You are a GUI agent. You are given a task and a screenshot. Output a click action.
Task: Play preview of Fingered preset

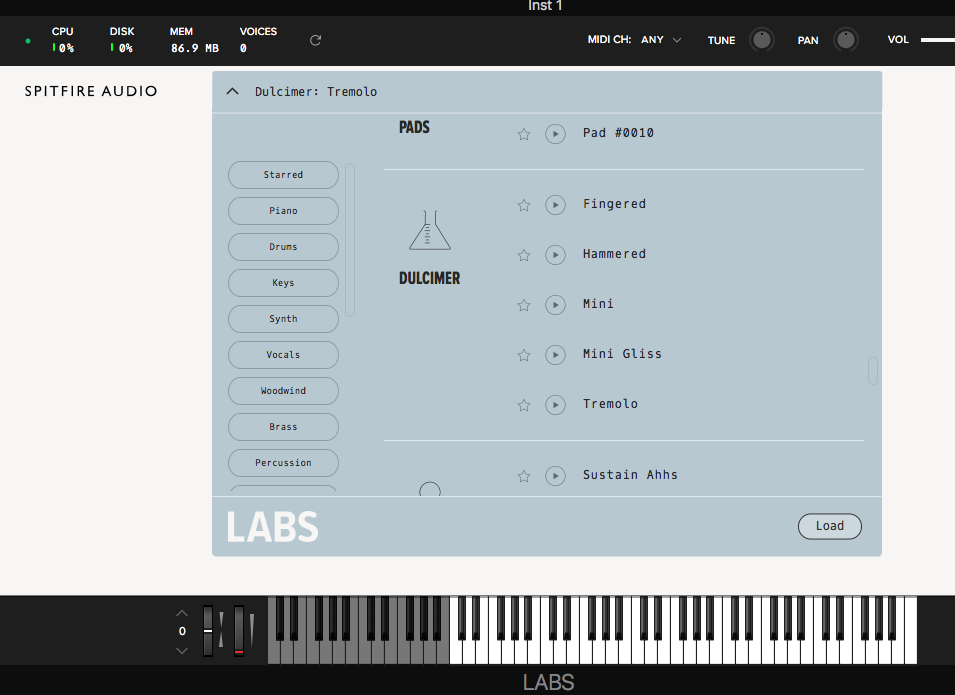[x=555, y=205]
